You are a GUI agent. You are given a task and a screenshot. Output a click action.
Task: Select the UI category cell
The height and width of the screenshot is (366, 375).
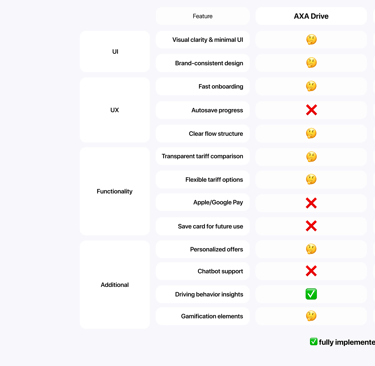115,52
